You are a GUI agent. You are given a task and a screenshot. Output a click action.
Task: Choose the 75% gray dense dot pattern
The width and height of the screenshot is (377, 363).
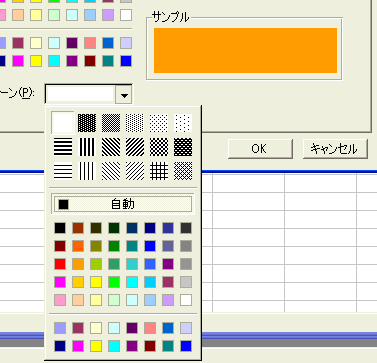click(87, 123)
